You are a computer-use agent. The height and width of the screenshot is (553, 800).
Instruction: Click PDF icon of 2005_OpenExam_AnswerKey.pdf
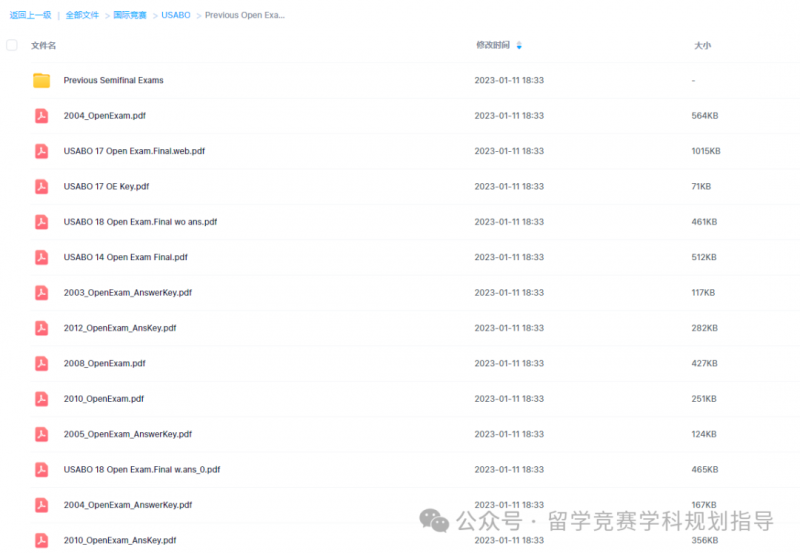pyautogui.click(x=41, y=434)
